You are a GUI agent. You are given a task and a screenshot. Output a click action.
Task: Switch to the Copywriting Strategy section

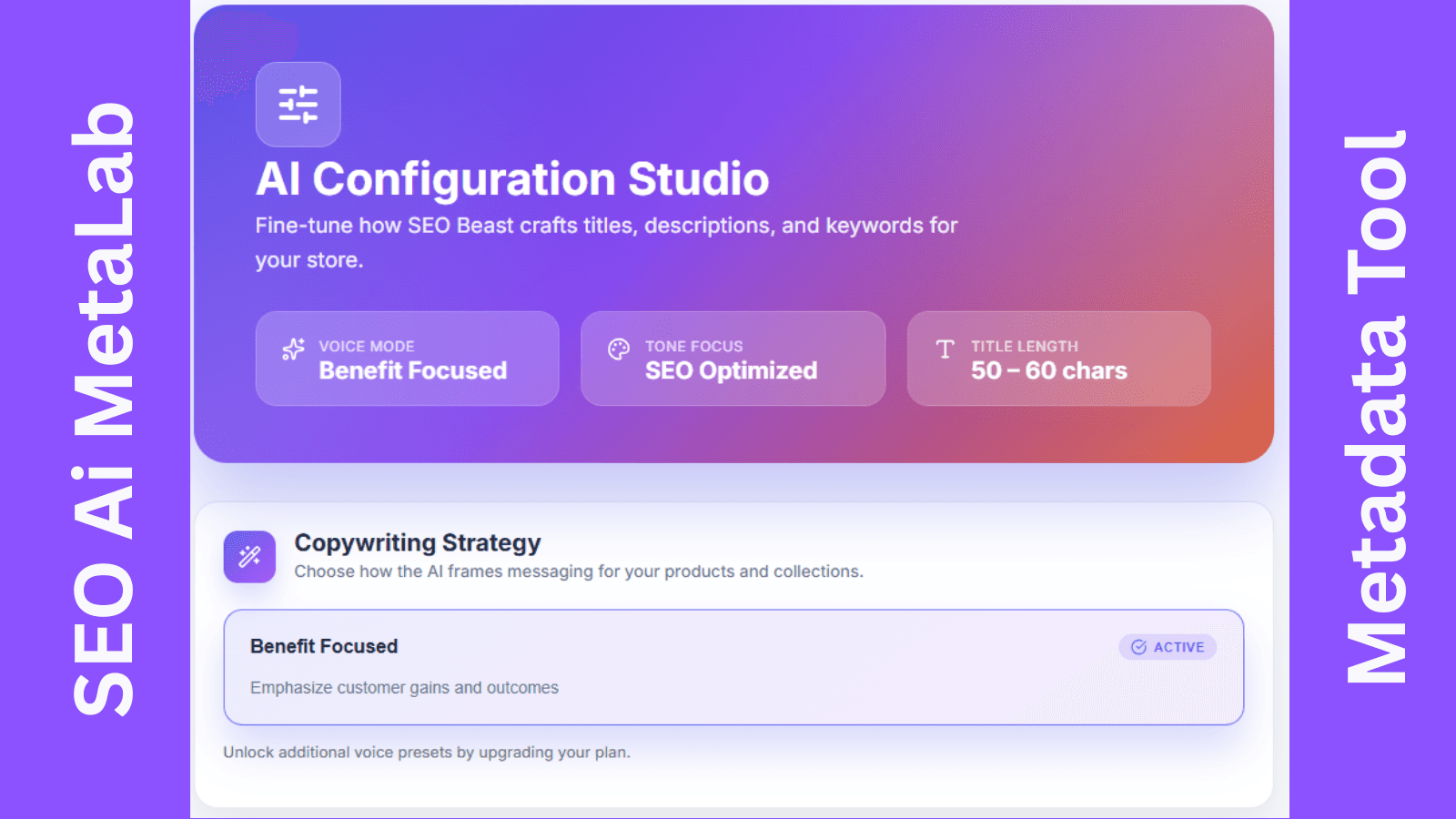(417, 542)
